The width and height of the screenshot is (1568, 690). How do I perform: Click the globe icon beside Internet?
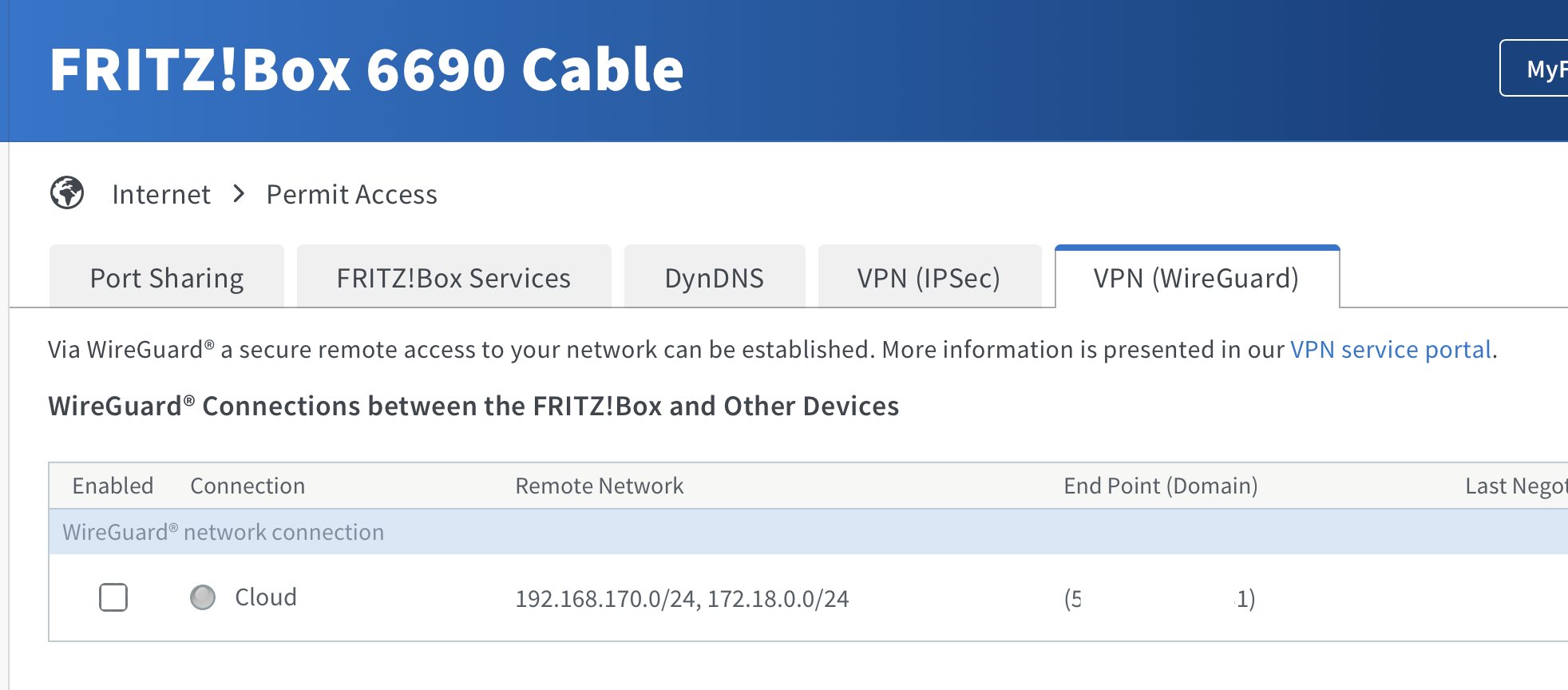tap(67, 193)
